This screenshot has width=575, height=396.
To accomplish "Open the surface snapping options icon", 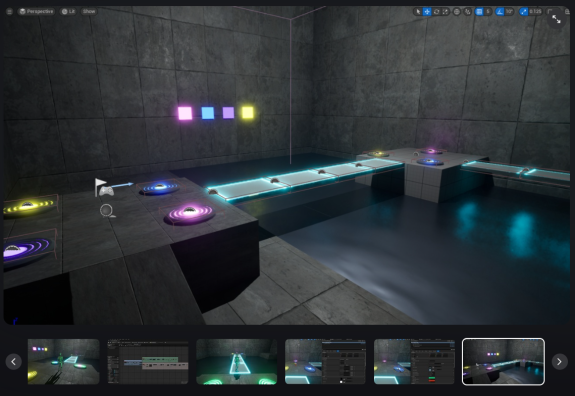I will 468,11.
